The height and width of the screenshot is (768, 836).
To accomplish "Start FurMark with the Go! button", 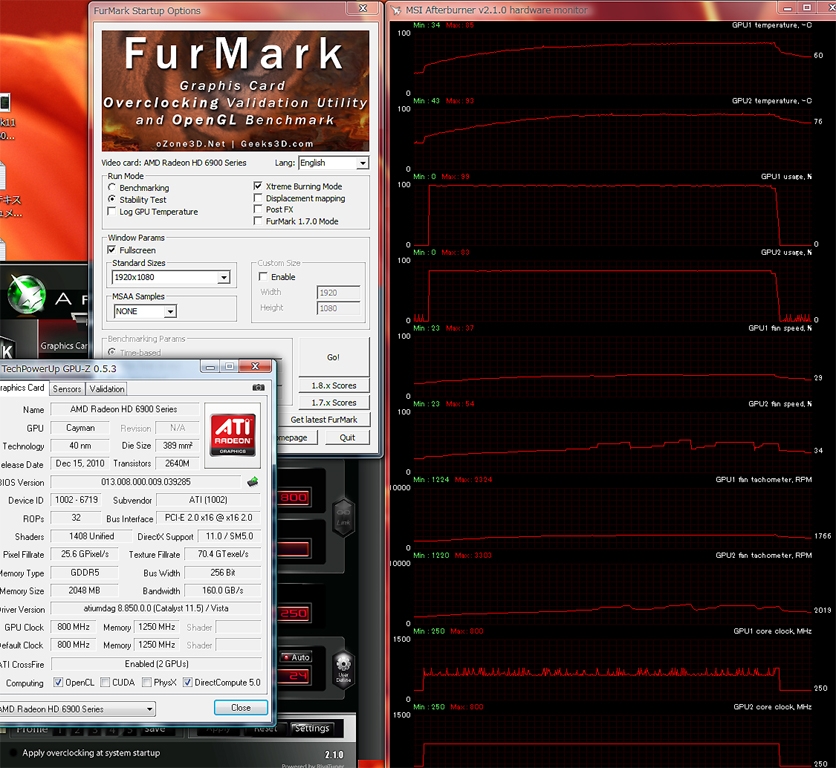I will 334,357.
